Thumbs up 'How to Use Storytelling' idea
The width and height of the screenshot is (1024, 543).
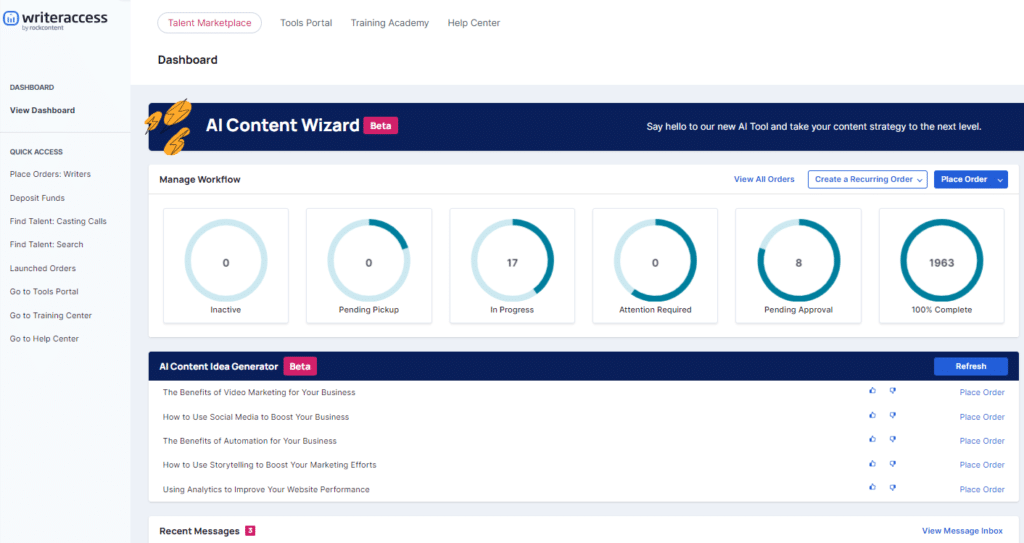(x=872, y=463)
